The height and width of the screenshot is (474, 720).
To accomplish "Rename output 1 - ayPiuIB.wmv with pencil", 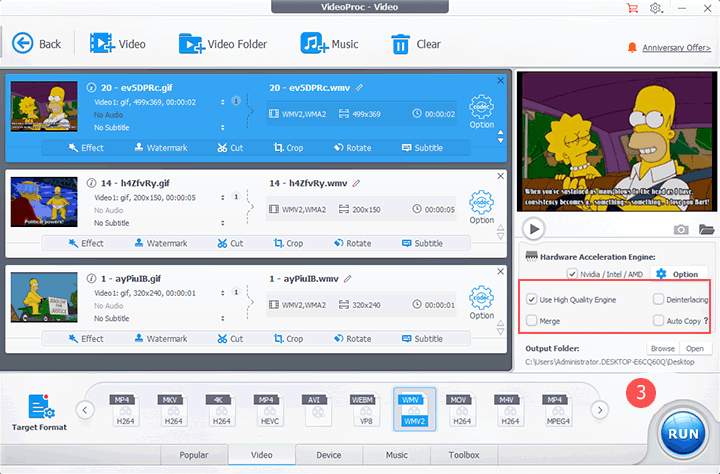I will (348, 278).
